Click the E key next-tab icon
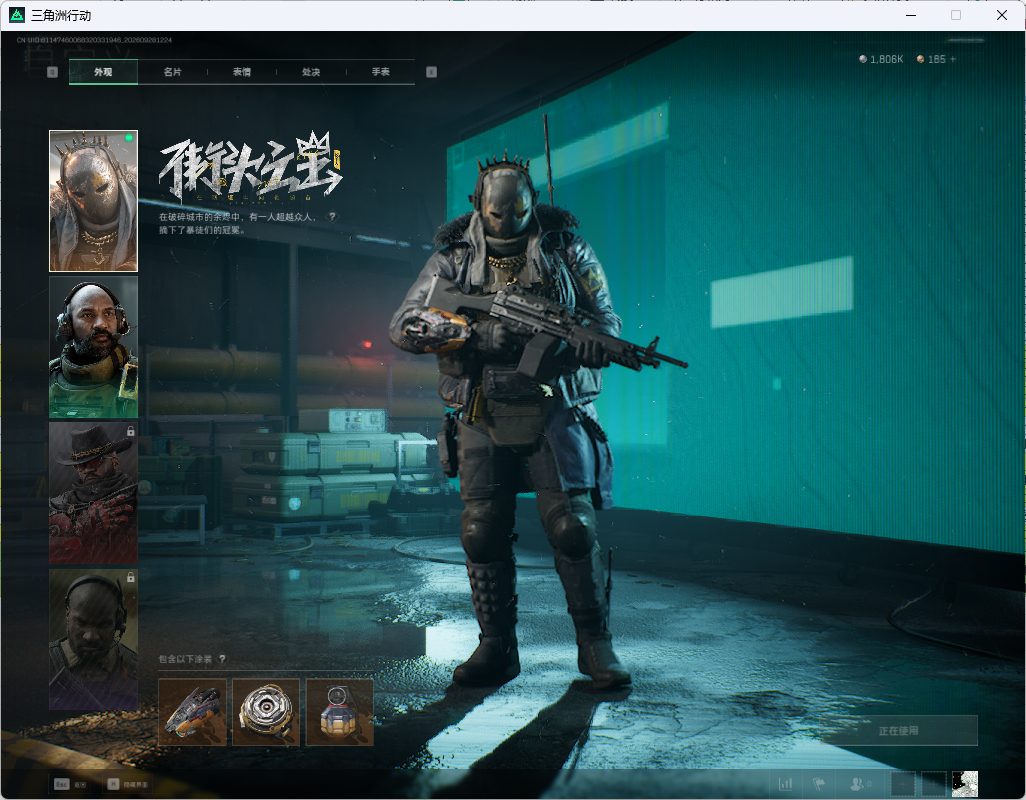1026x800 pixels. (x=431, y=72)
